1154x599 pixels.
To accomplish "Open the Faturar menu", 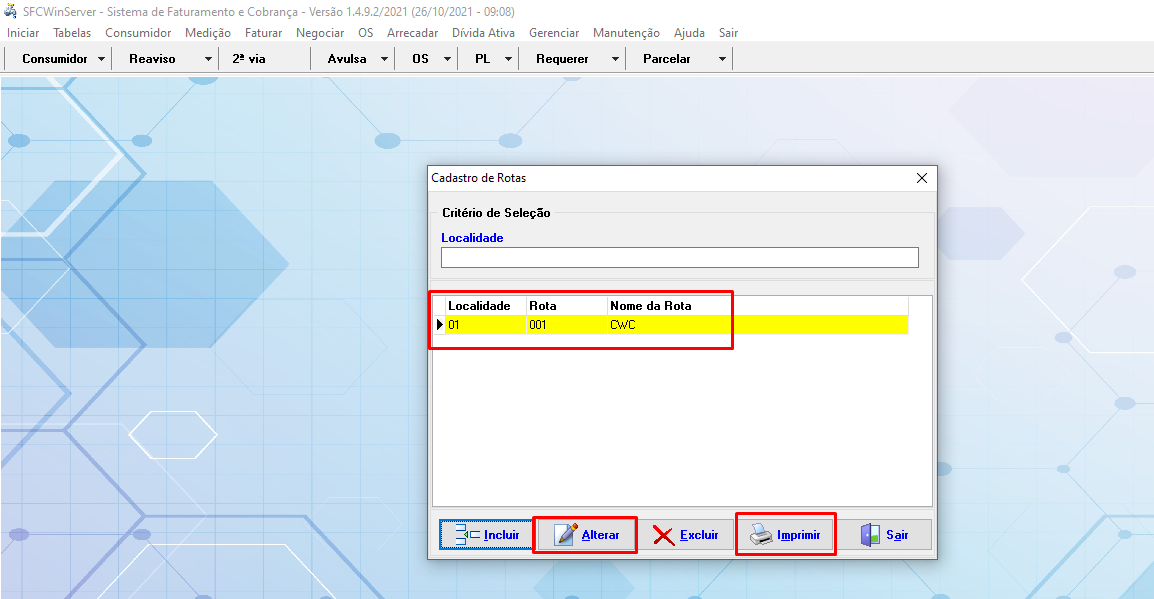I will [263, 33].
